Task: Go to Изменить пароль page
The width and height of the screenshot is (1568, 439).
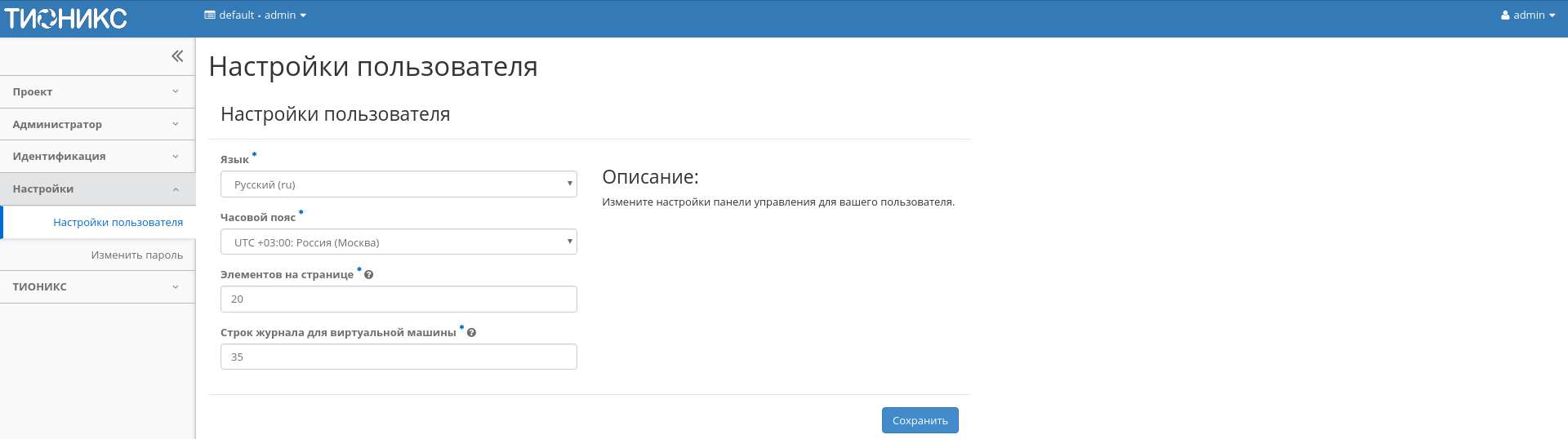Action: coord(136,255)
